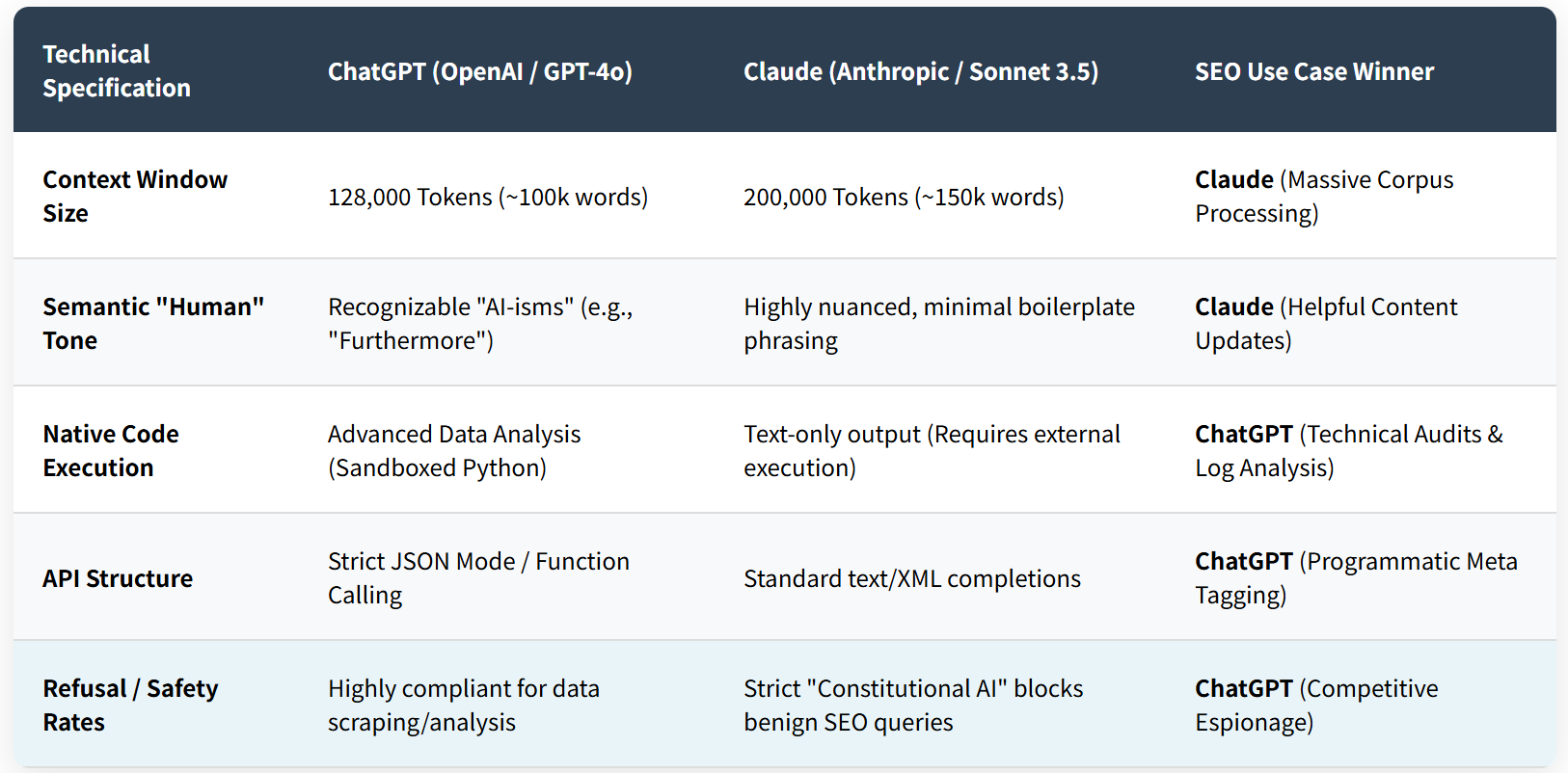Screen dimensions: 1568x773
Task: Select the SEO Use Case Winner header
Action: coord(1314,71)
